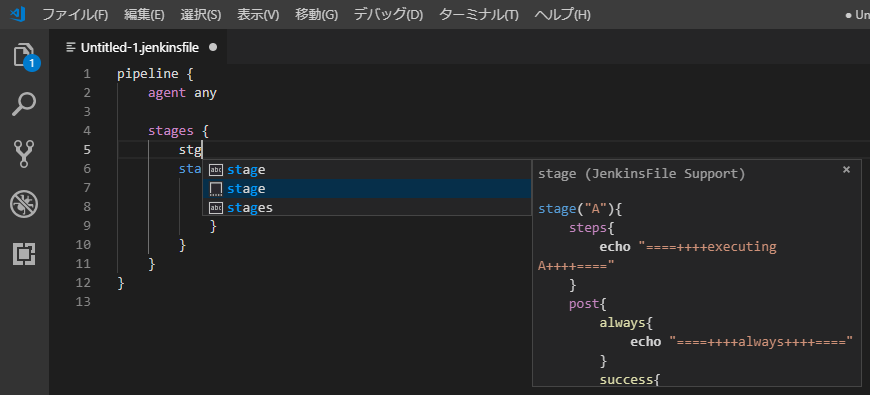The image size is (870, 395).
Task: Click line number 1 in gutter
Action: (86, 74)
